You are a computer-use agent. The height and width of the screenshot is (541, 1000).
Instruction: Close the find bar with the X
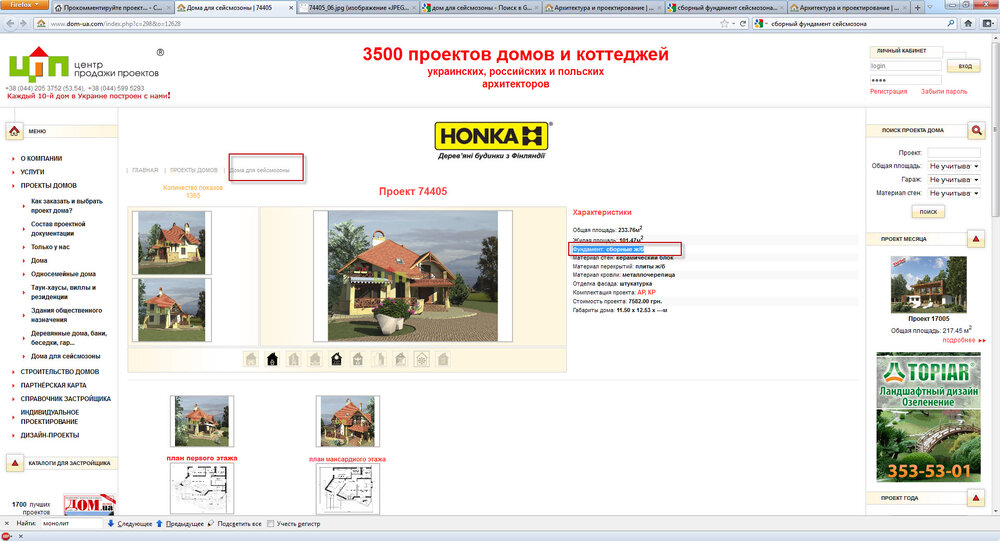coord(6,523)
